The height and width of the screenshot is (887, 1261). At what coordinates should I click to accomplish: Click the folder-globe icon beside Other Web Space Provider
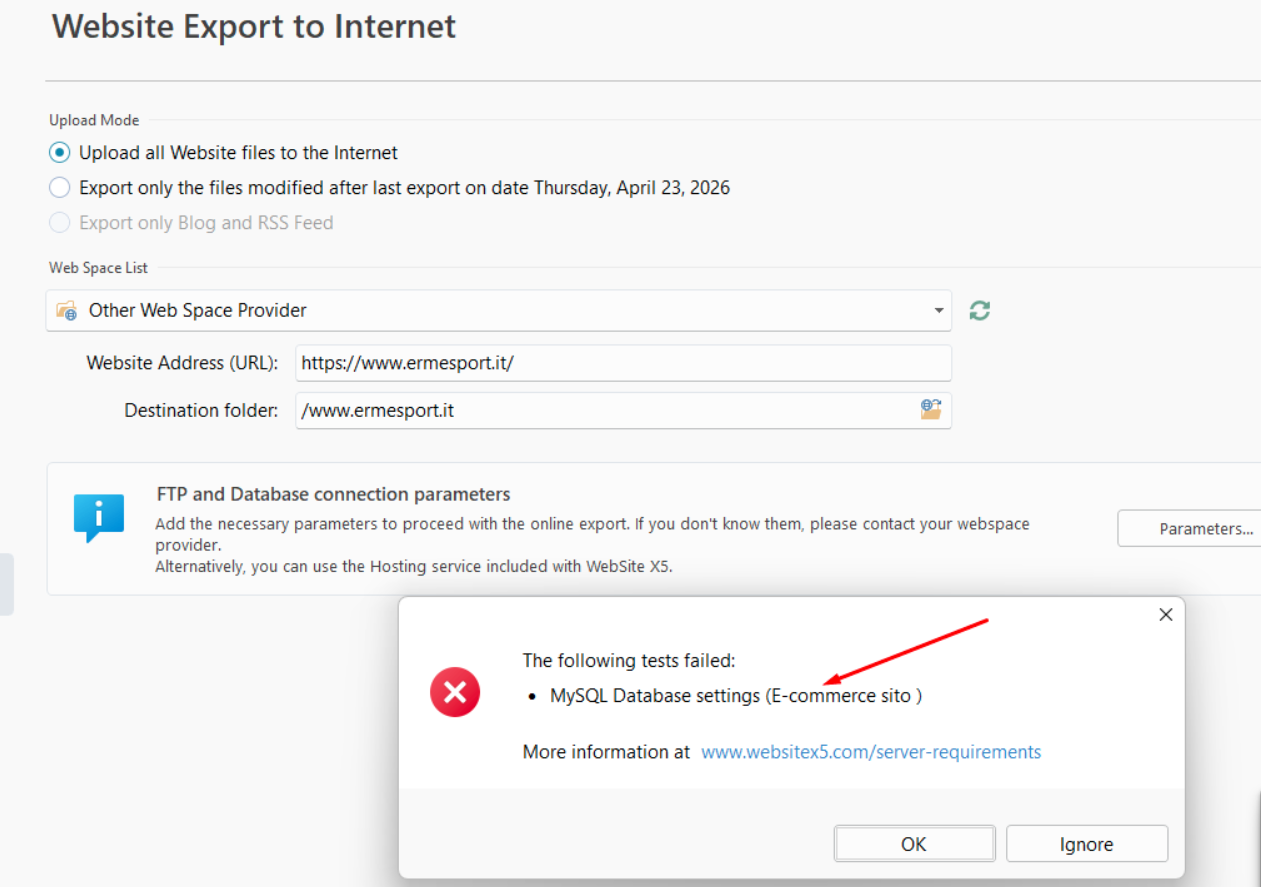(x=67, y=311)
